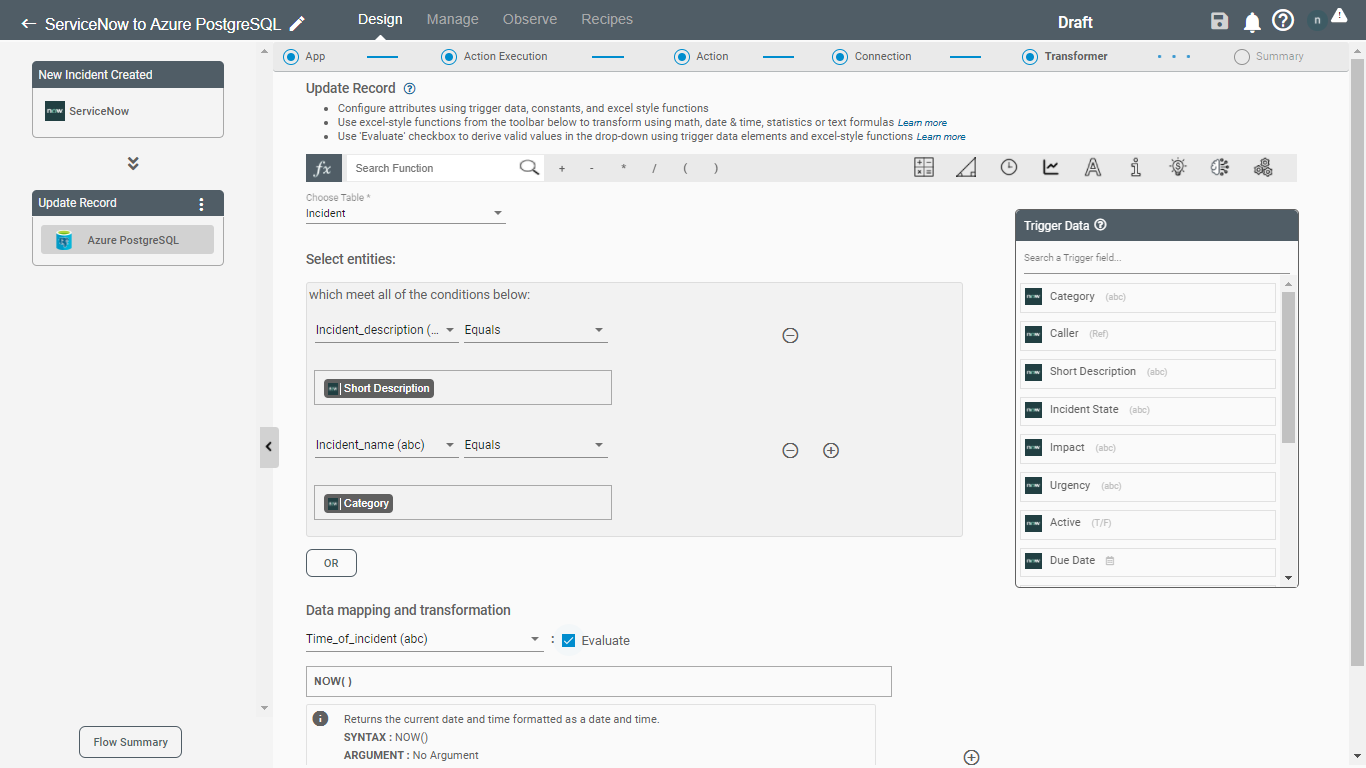
Task: Open the Trigger Data help icon
Action: click(x=1101, y=225)
